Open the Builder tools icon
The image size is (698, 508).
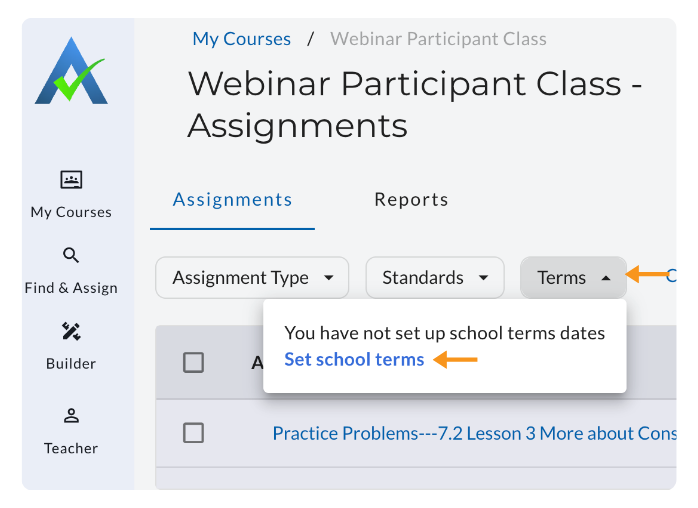click(x=71, y=331)
